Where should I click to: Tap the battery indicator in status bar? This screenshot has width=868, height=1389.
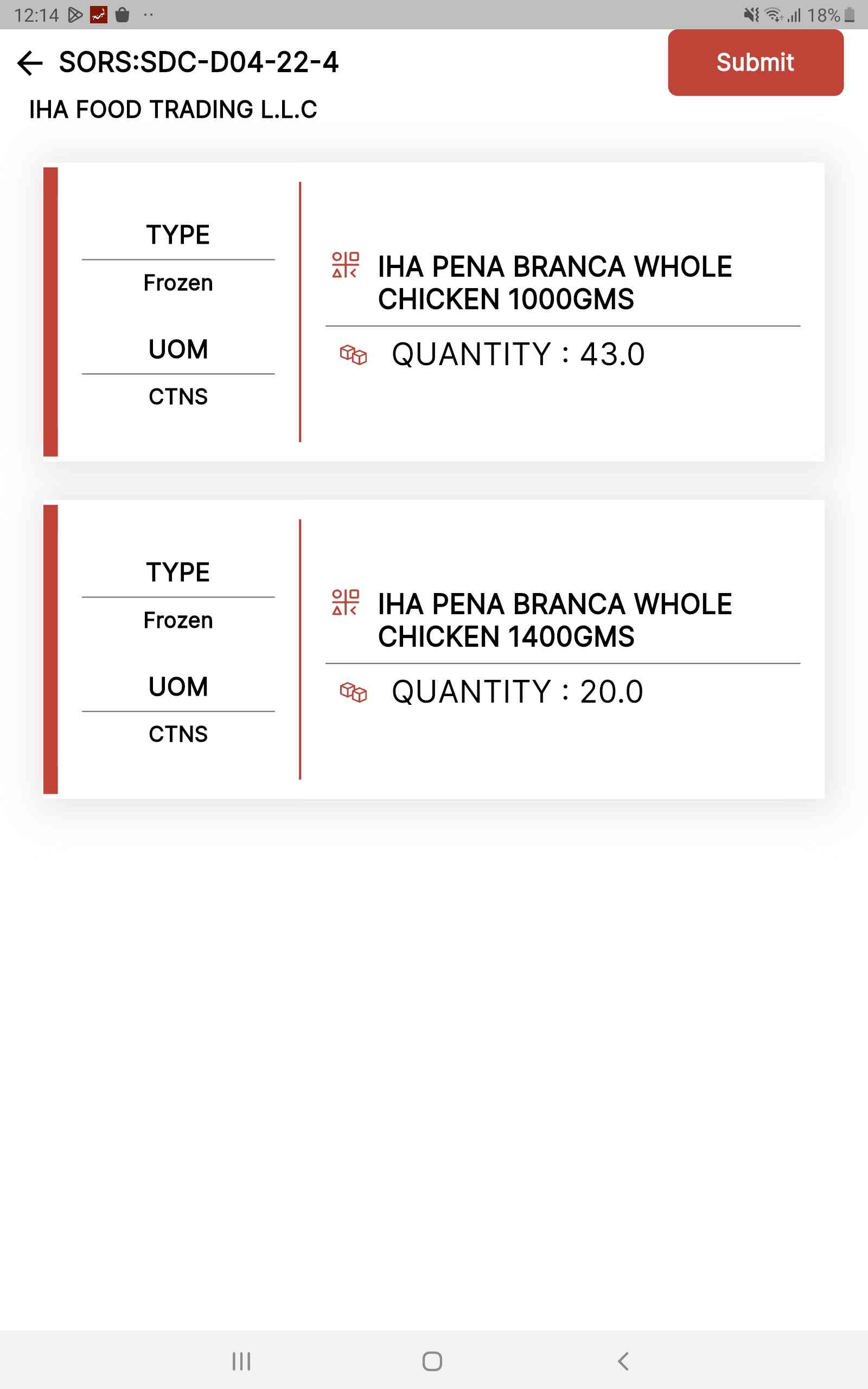[x=850, y=15]
